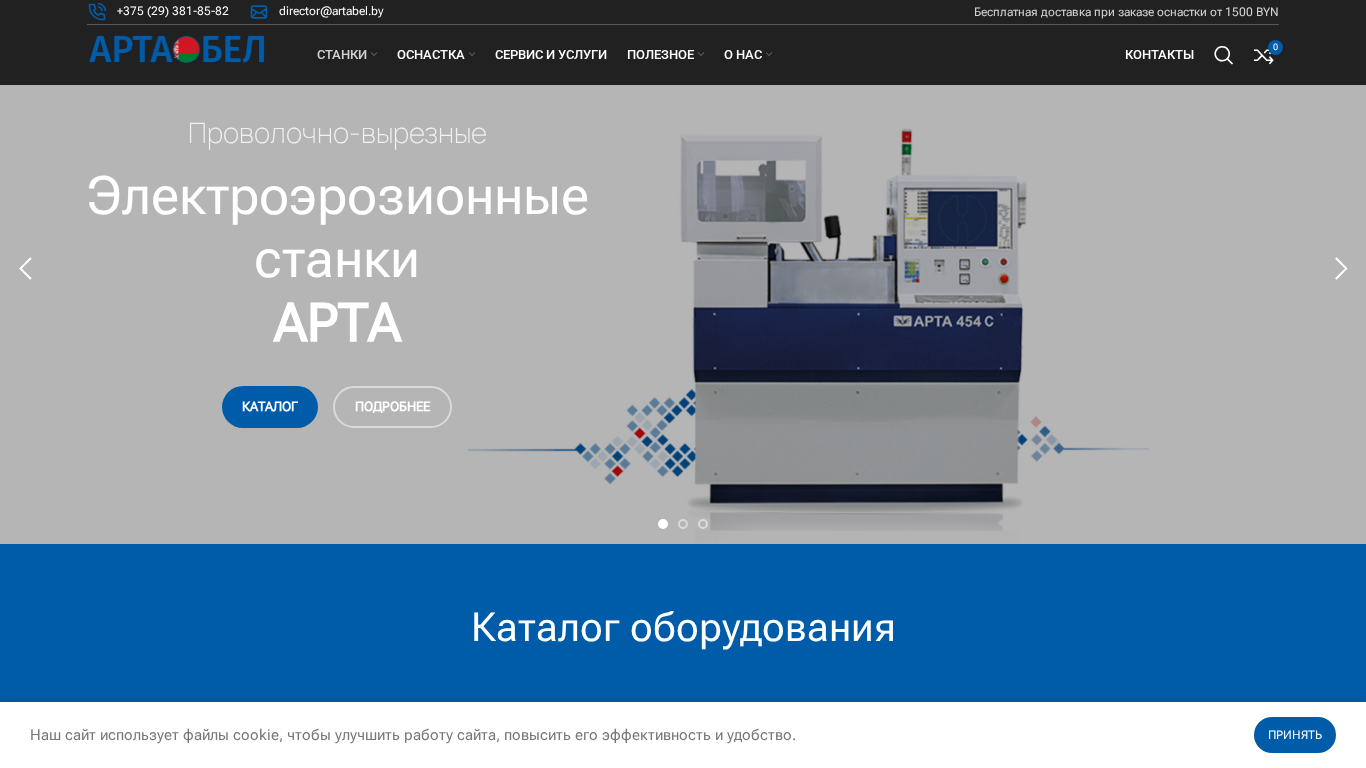Go to previous slide arrow

click(26, 268)
